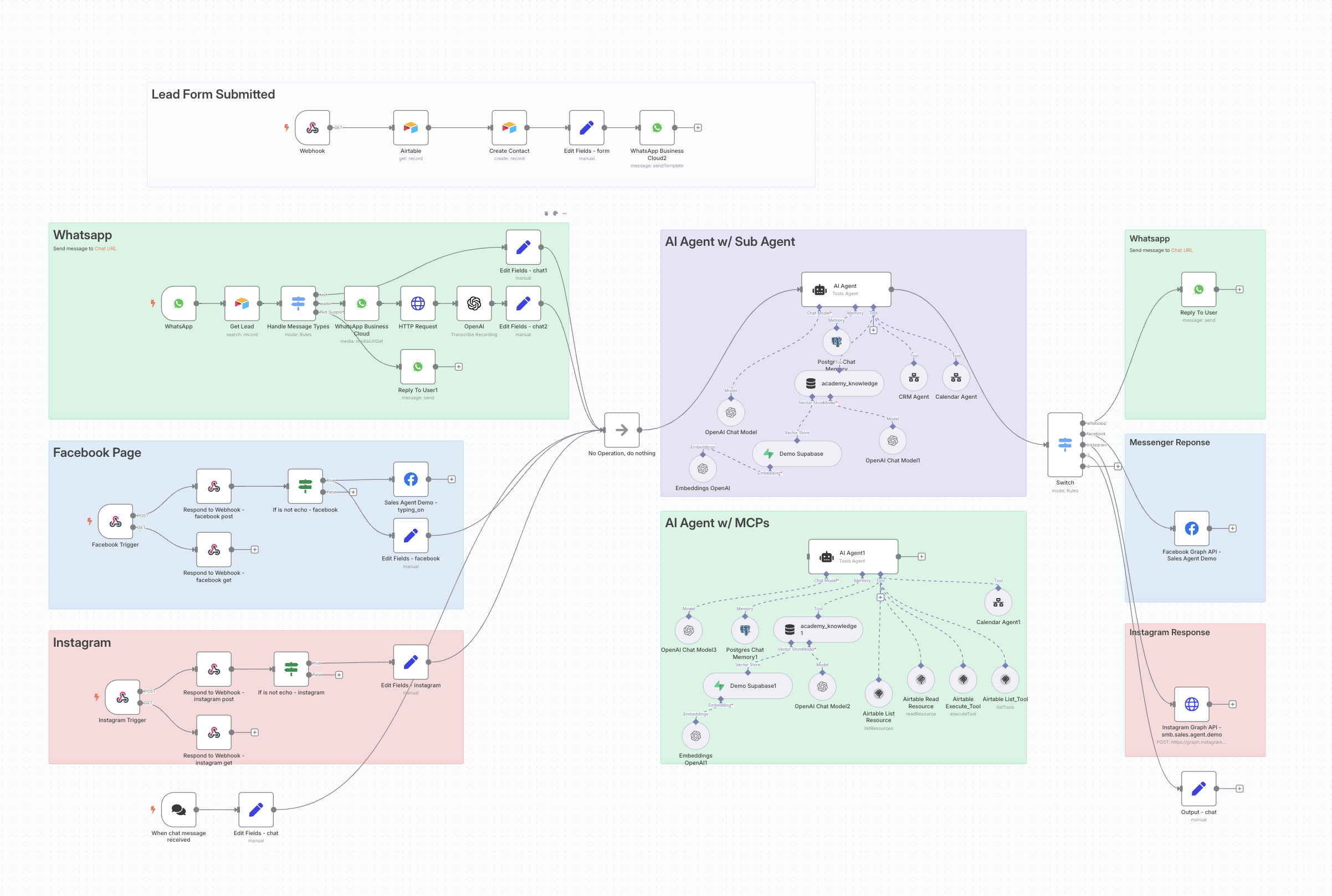Select the Instagram Graph API node
The height and width of the screenshot is (896, 1332).
(x=1192, y=704)
